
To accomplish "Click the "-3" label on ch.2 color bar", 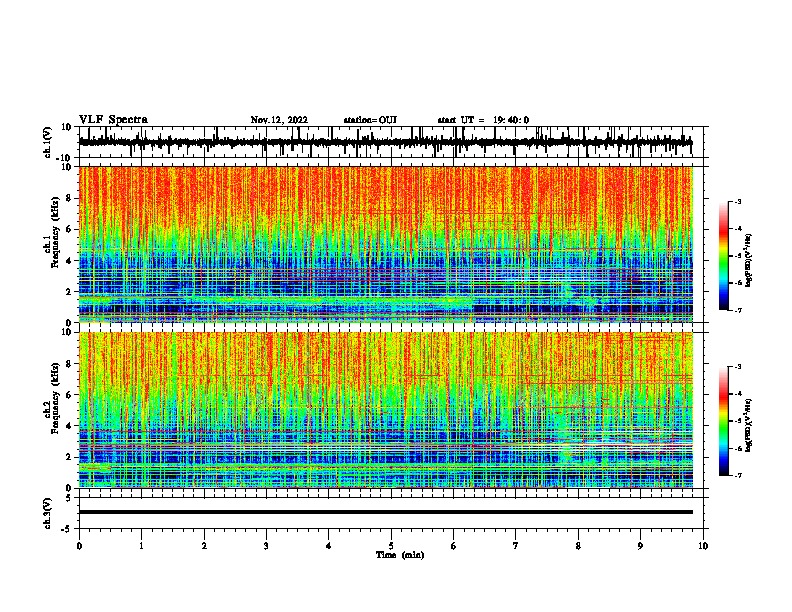I will pyautogui.click(x=738, y=367).
